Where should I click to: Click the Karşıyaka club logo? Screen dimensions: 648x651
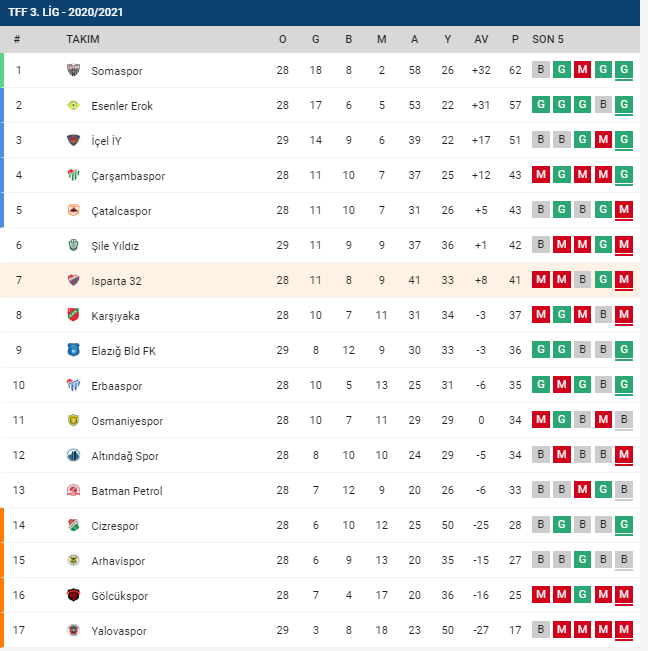click(73, 315)
